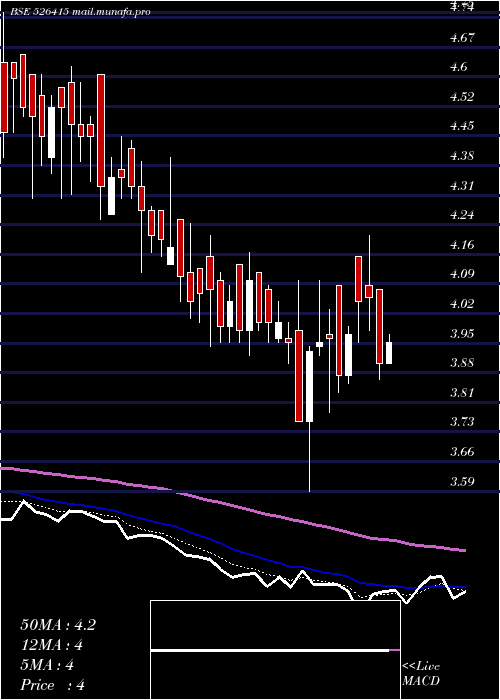Click the 4.02 price axis label
This screenshot has width=500, height=700.
[x=464, y=304]
